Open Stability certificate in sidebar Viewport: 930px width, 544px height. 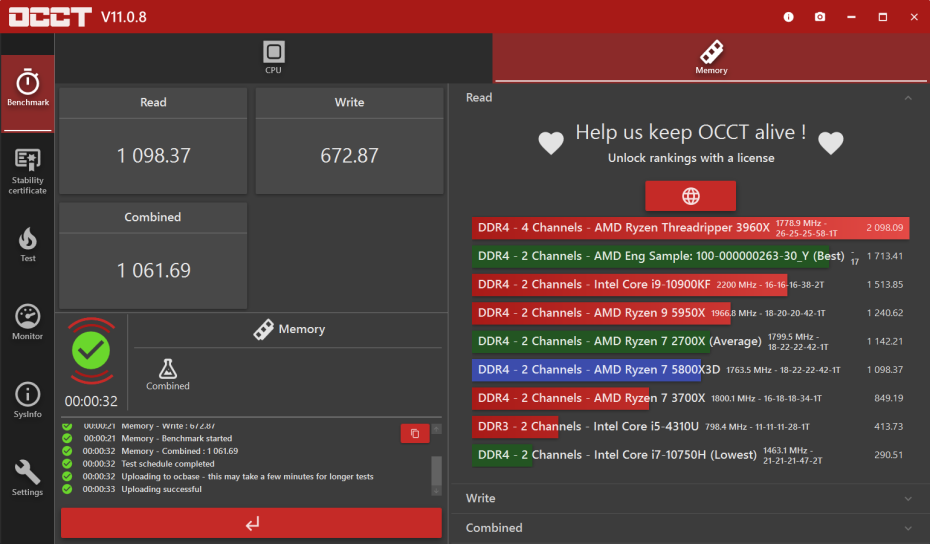click(x=27, y=172)
